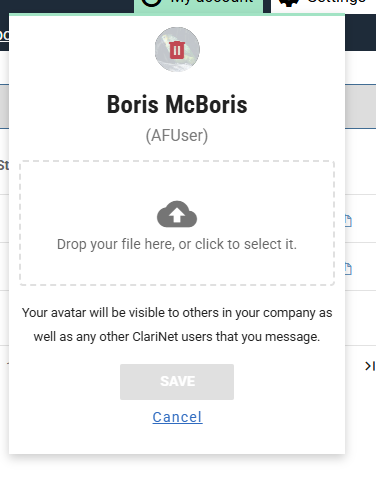376x493 pixels.
Task: Click the 'Drop your file here' text
Action: coord(177,244)
